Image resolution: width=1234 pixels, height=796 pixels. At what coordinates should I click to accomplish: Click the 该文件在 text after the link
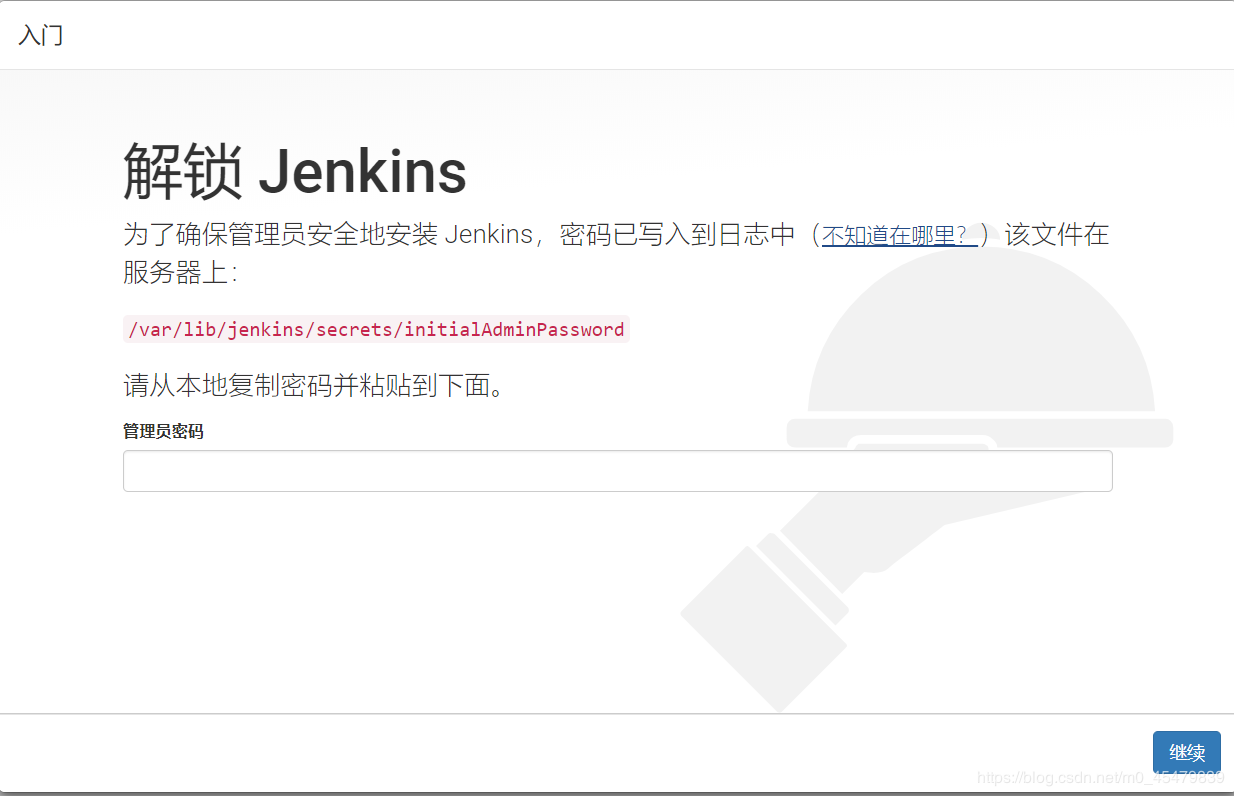(1057, 235)
